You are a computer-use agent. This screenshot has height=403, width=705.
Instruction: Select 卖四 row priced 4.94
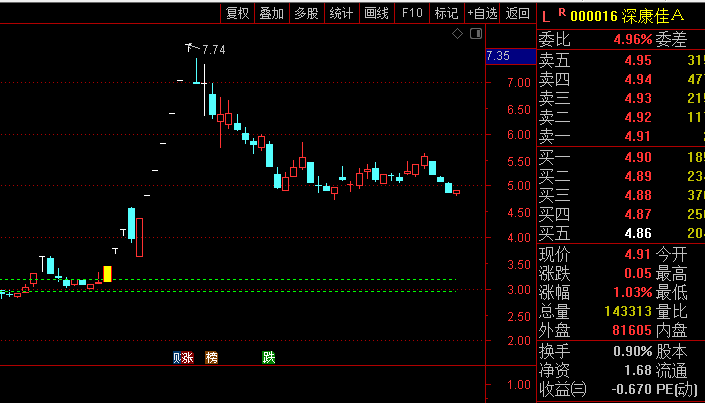point(621,79)
